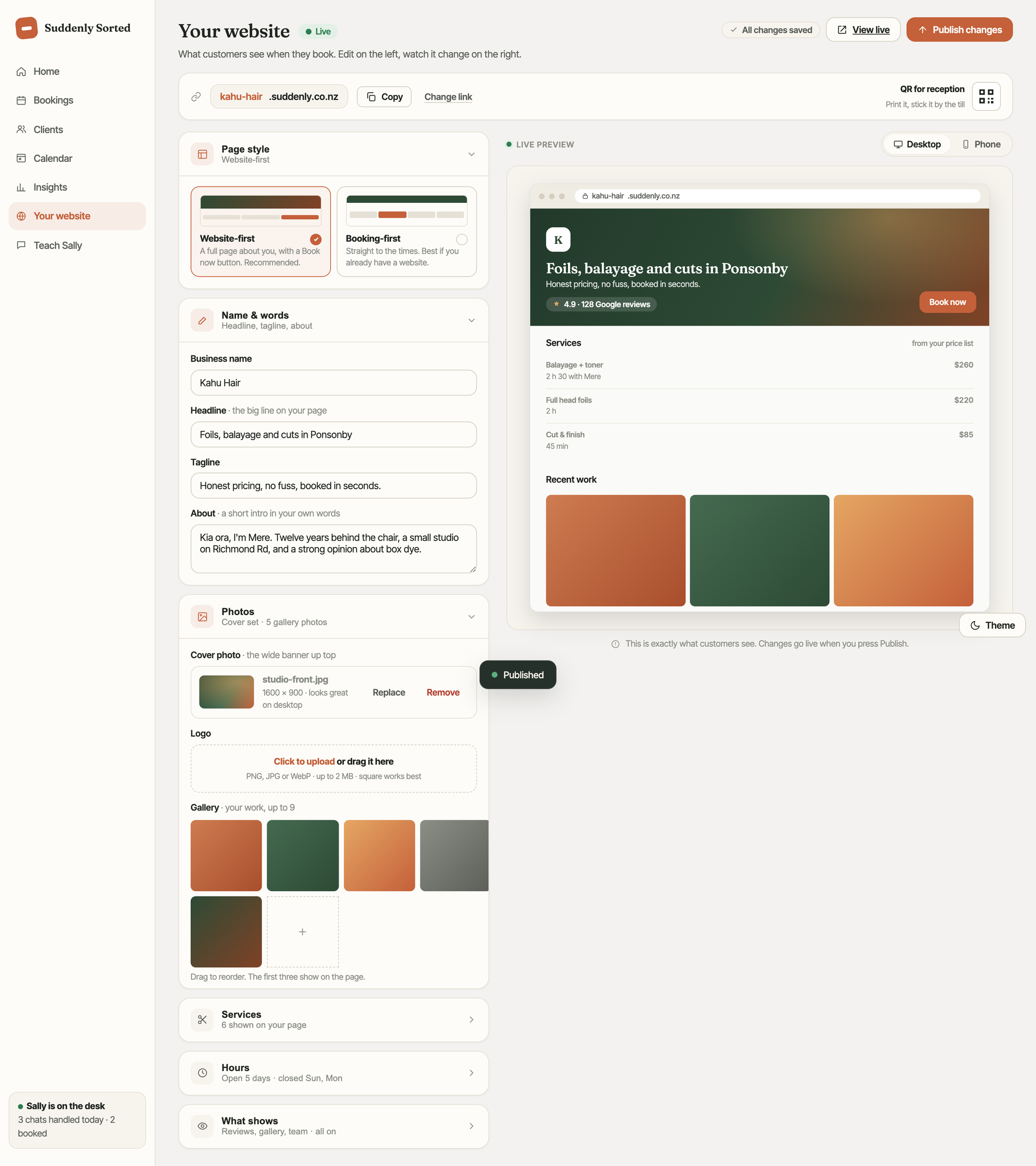Click the info icon under the preview
Image resolution: width=1036 pixels, height=1166 pixels.
615,644
